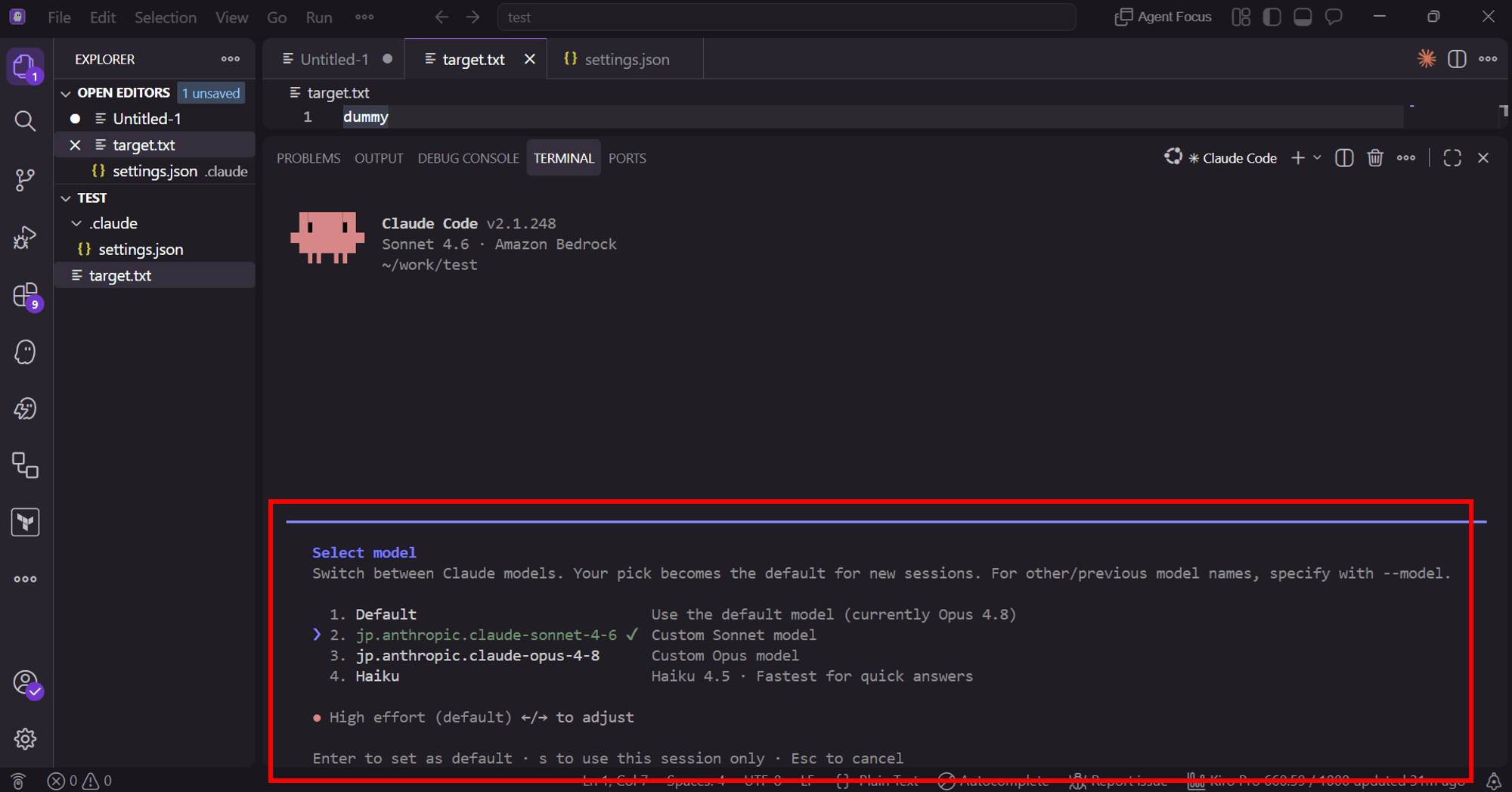Close the target.txt editor tab
1512x792 pixels.
point(530,59)
